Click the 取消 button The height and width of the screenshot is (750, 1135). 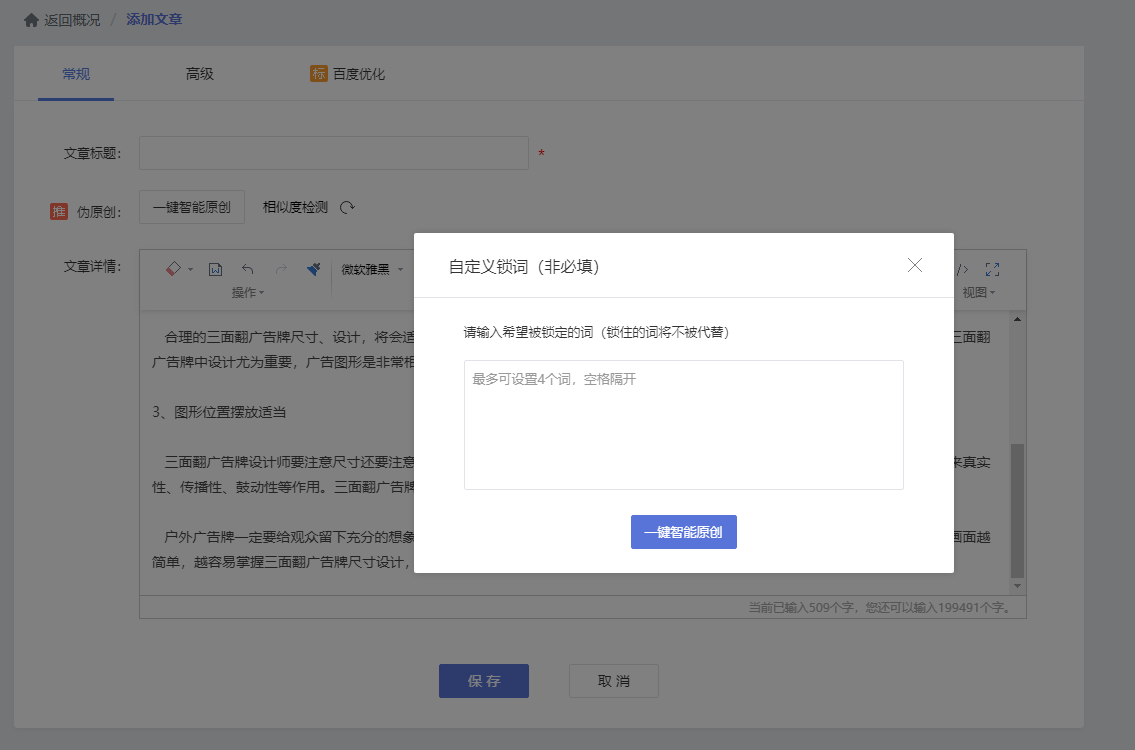(614, 681)
